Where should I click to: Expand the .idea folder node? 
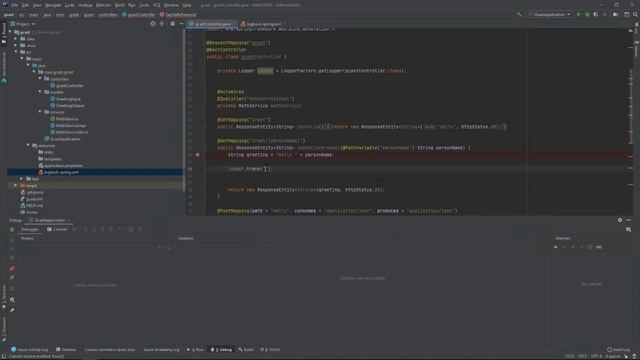[x=16, y=39]
